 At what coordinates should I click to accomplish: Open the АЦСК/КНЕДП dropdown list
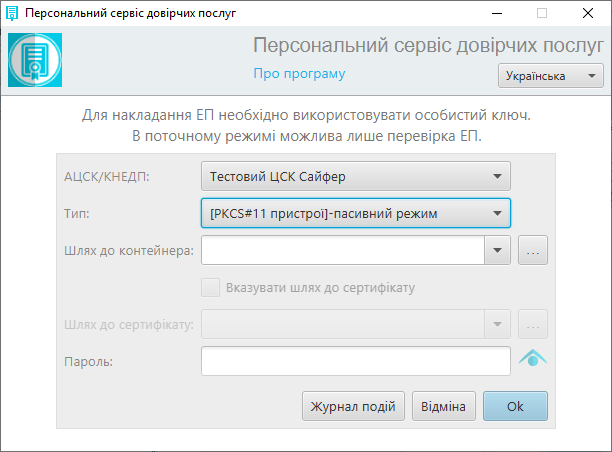[x=356, y=176]
